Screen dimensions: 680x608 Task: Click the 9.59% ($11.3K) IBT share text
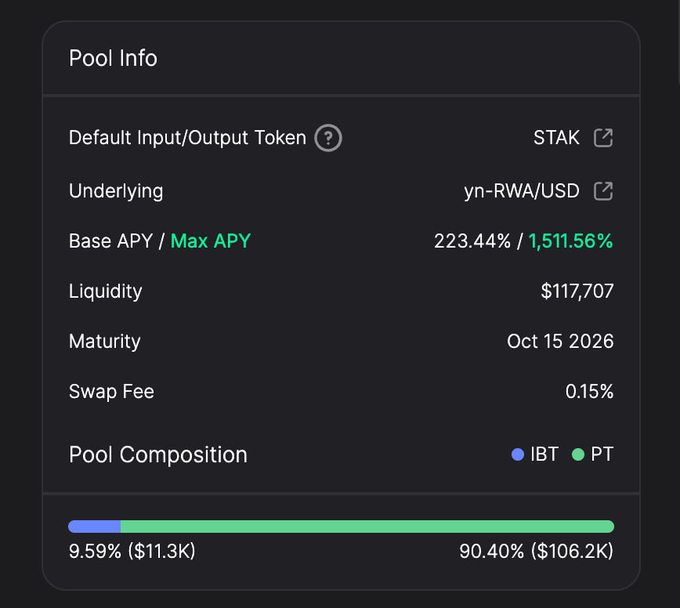coord(132,551)
